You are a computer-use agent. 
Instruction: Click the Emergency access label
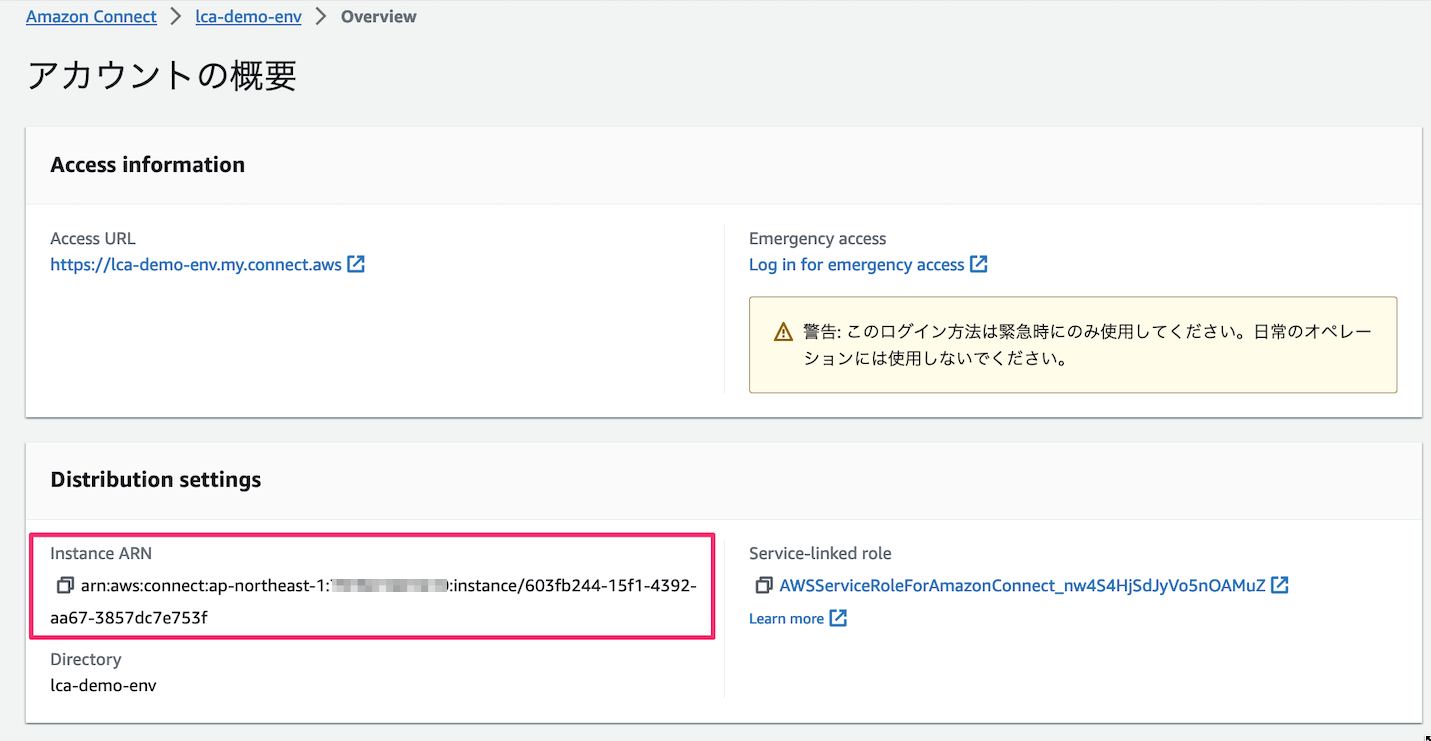coord(817,239)
